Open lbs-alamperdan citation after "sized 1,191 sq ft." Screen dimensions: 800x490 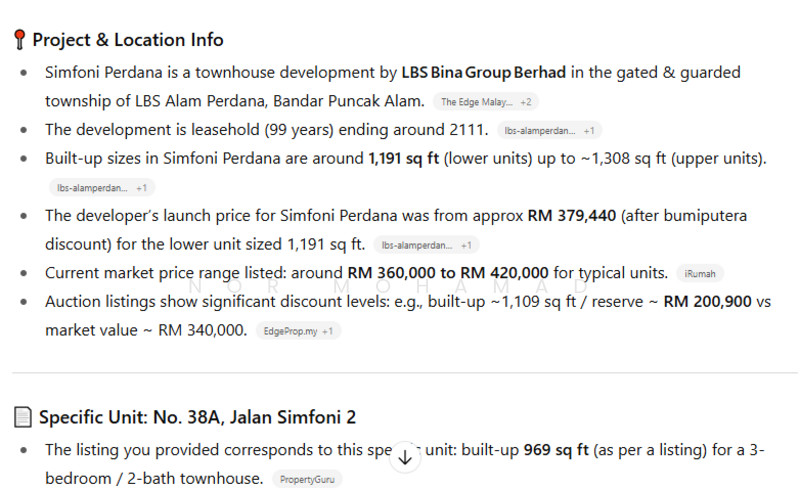point(417,245)
